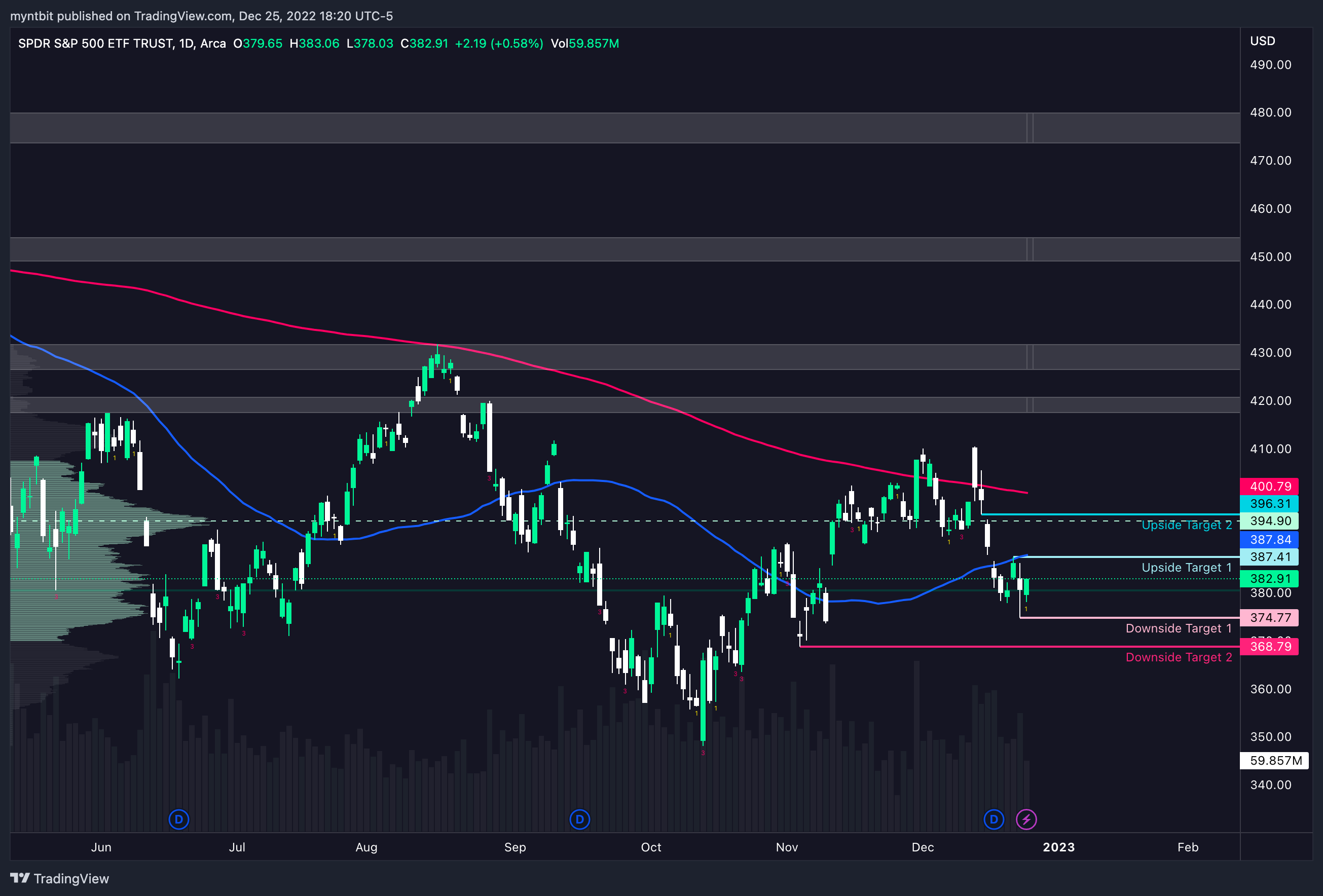Select the Downside Target 2 label
This screenshot has width=1323, height=896.
point(1179,657)
